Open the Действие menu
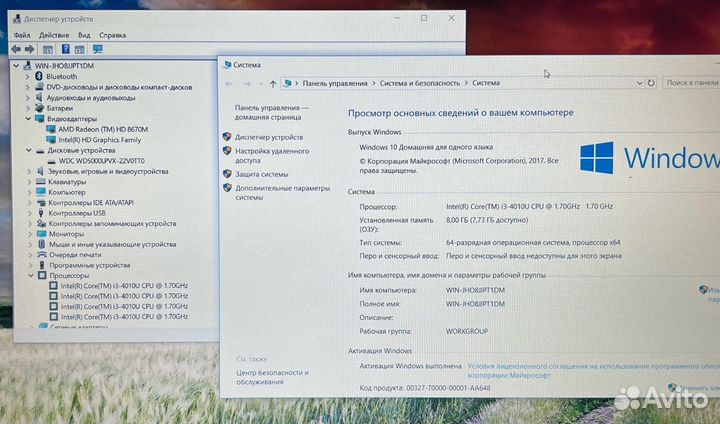 pyautogui.click(x=54, y=35)
